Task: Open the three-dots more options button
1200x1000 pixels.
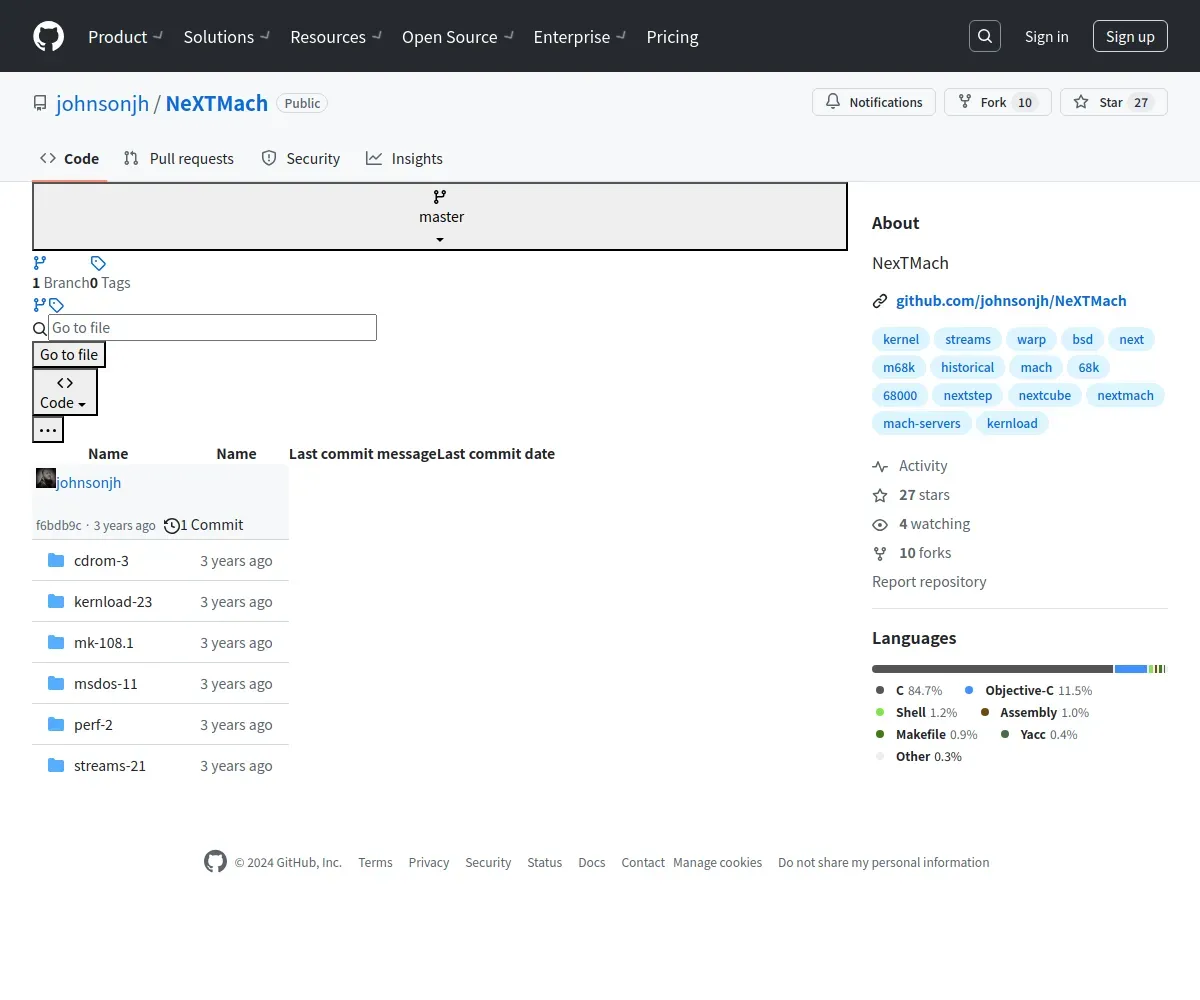Action: (48, 430)
